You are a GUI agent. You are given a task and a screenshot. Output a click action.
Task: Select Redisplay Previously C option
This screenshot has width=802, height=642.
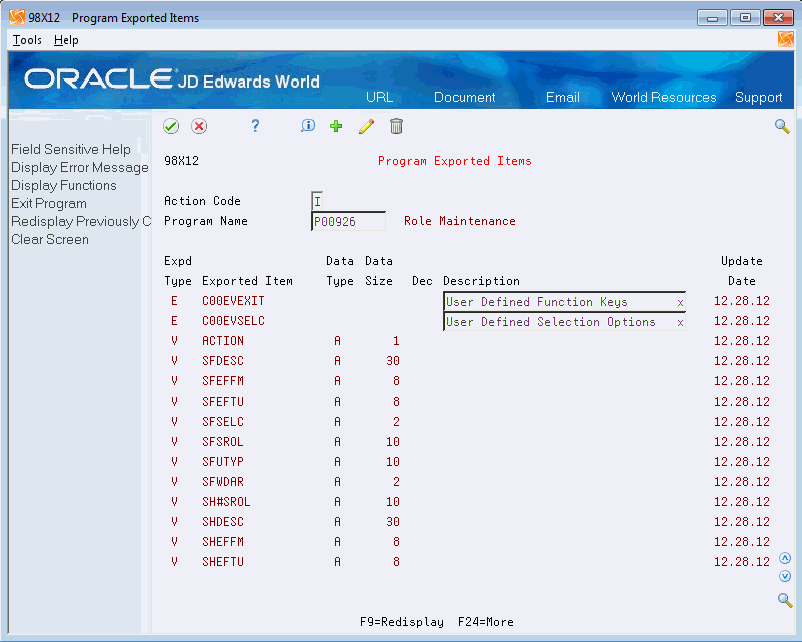[x=81, y=221]
